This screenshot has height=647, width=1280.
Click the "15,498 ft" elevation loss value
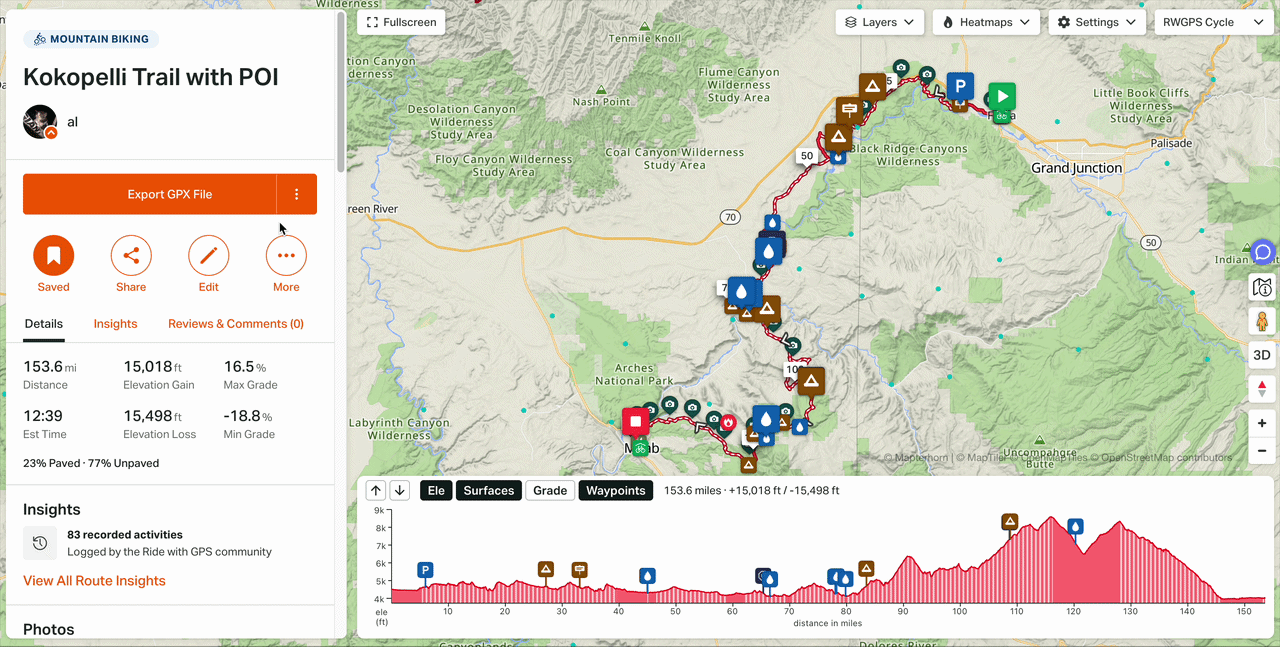tap(153, 416)
